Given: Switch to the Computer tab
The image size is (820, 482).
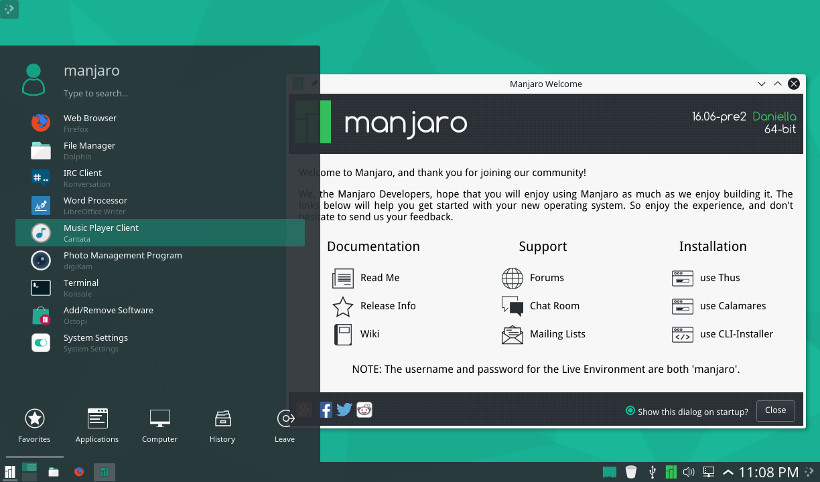Looking at the screenshot, I should point(160,426).
